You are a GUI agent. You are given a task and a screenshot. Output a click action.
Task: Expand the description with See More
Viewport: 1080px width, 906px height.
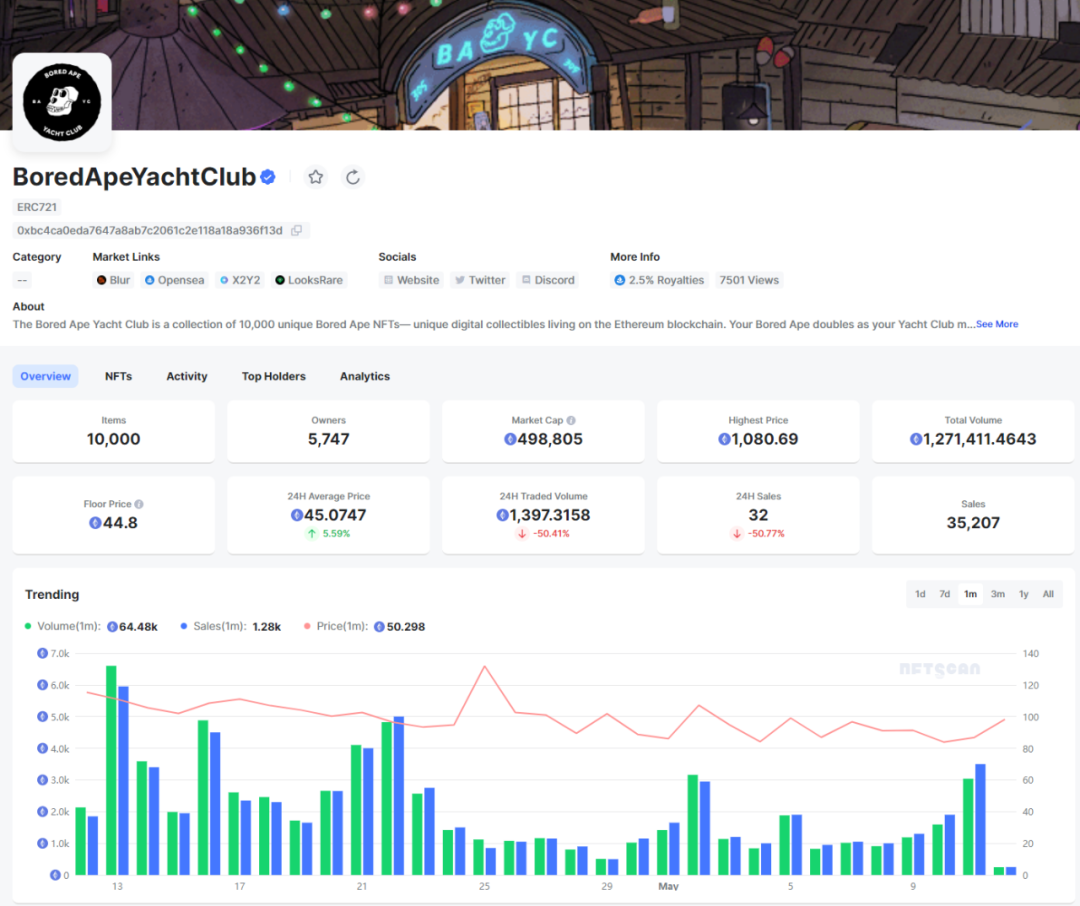pos(997,324)
